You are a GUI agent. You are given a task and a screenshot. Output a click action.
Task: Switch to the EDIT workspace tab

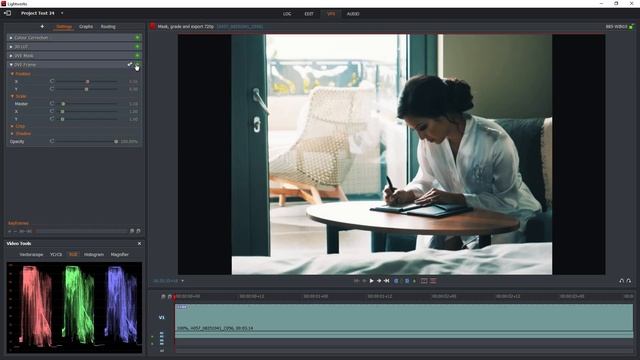pyautogui.click(x=309, y=14)
